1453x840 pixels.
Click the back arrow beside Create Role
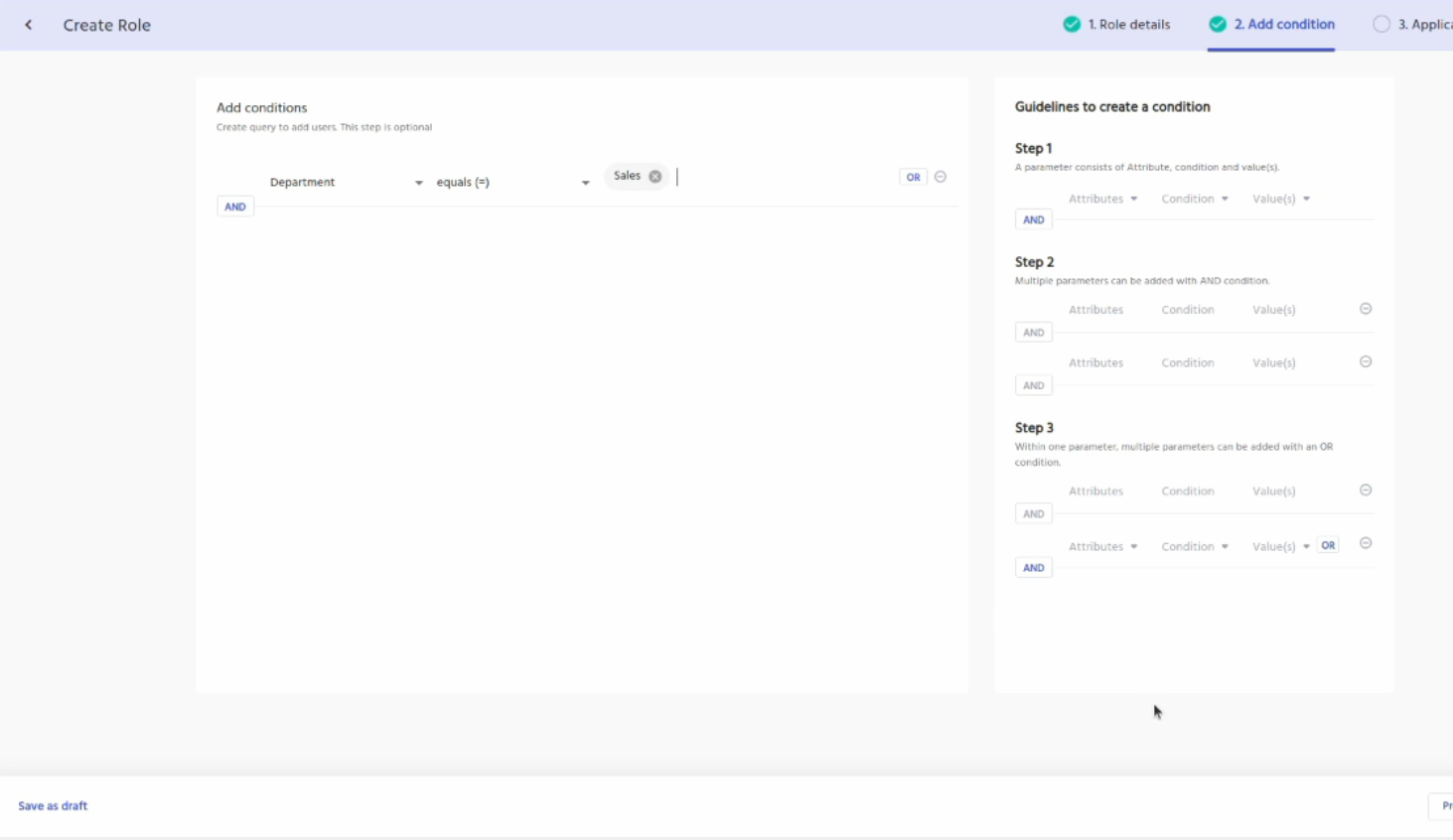pos(29,25)
